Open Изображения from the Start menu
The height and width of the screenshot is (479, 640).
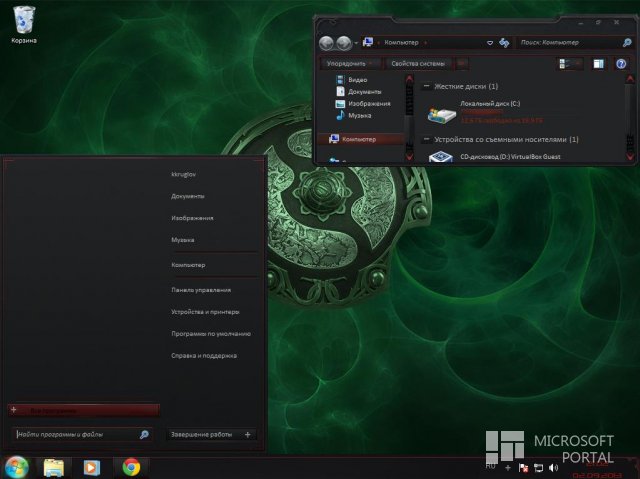point(192,218)
